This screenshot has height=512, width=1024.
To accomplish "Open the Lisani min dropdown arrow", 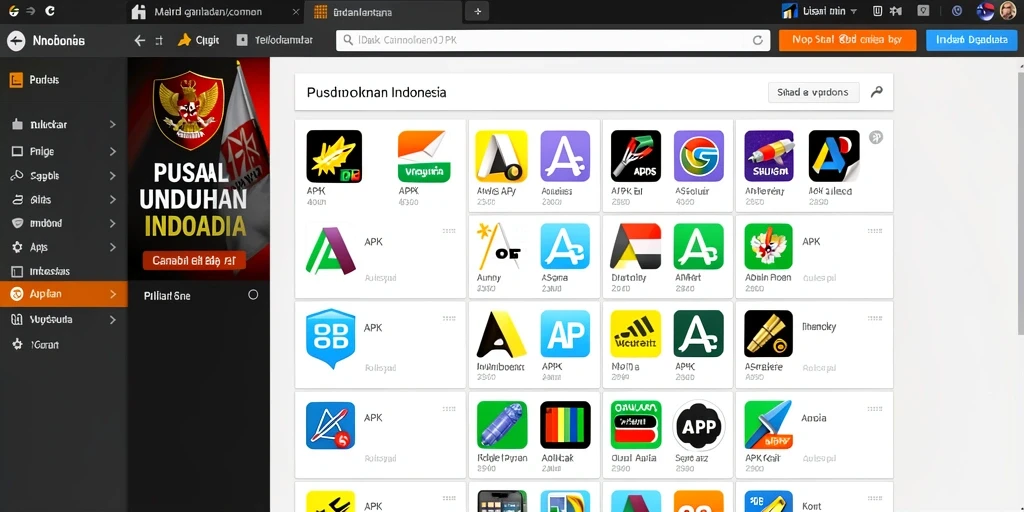I will [x=854, y=12].
